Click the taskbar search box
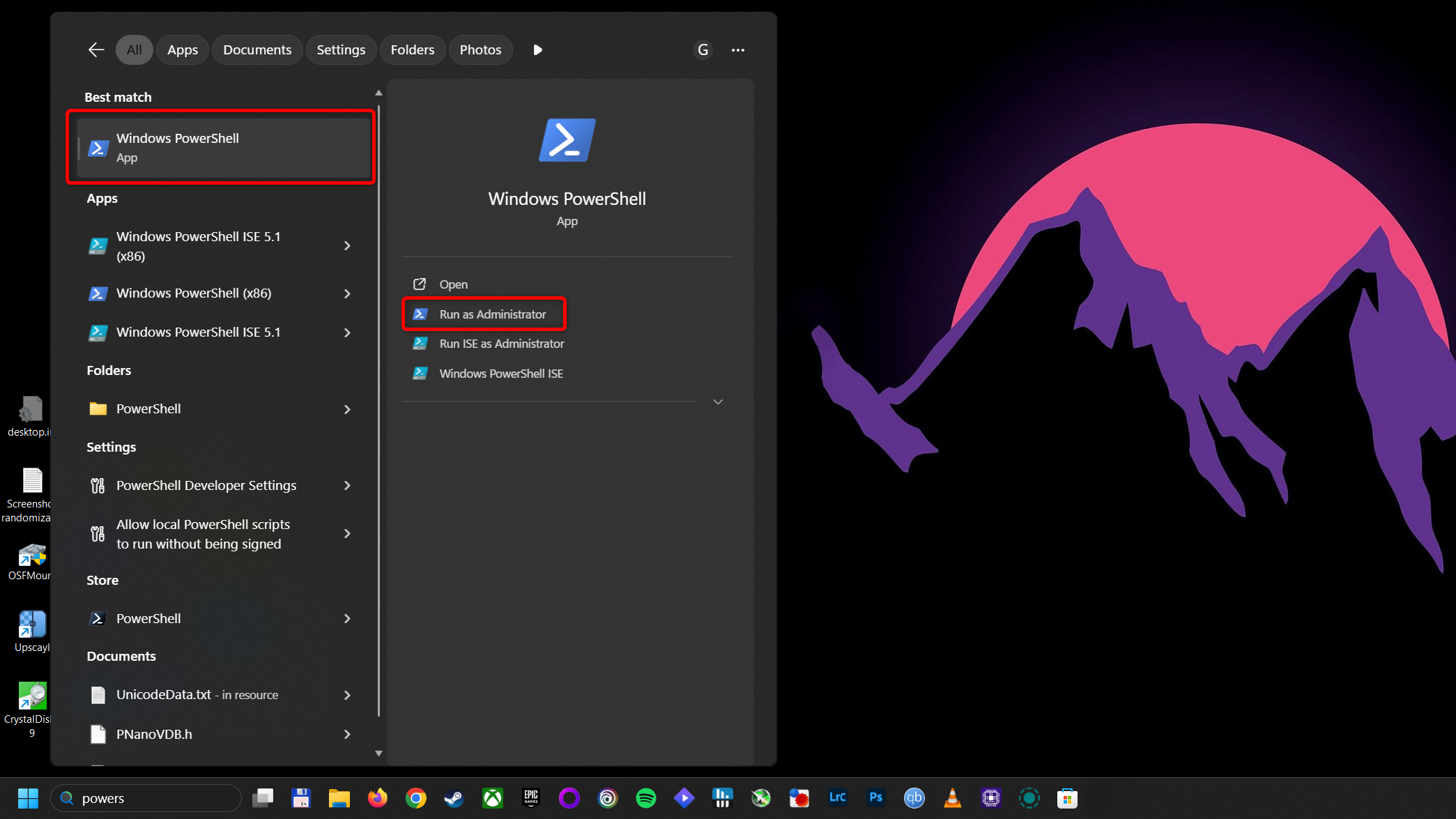This screenshot has height=819, width=1456. tap(146, 798)
